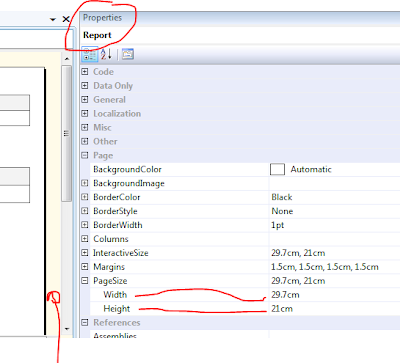Click design pane scrollbar up arrow
The height and width of the screenshot is (363, 400).
[x=67, y=59]
